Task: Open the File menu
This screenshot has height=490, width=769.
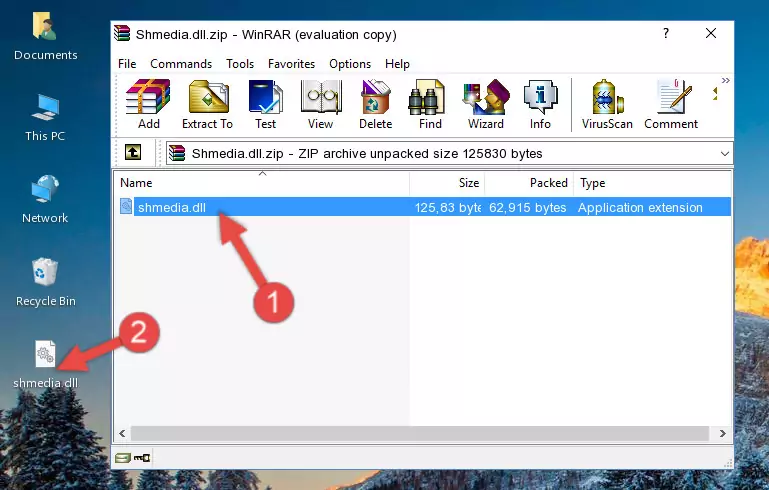Action: click(x=127, y=64)
